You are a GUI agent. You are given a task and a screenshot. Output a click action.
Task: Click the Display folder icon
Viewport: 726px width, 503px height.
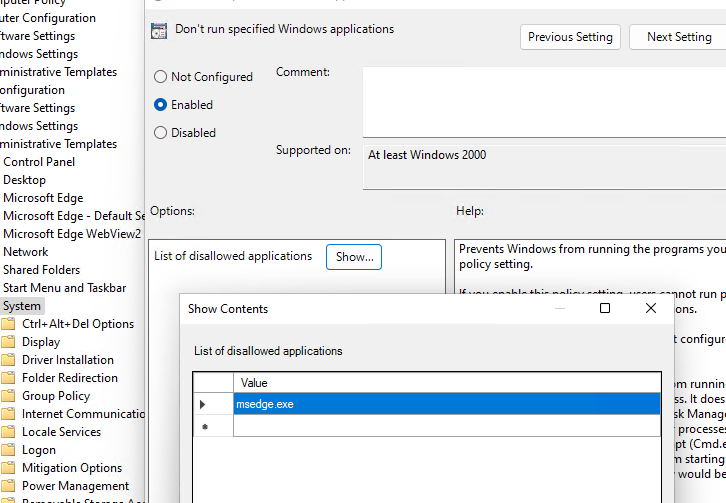pyautogui.click(x=9, y=342)
